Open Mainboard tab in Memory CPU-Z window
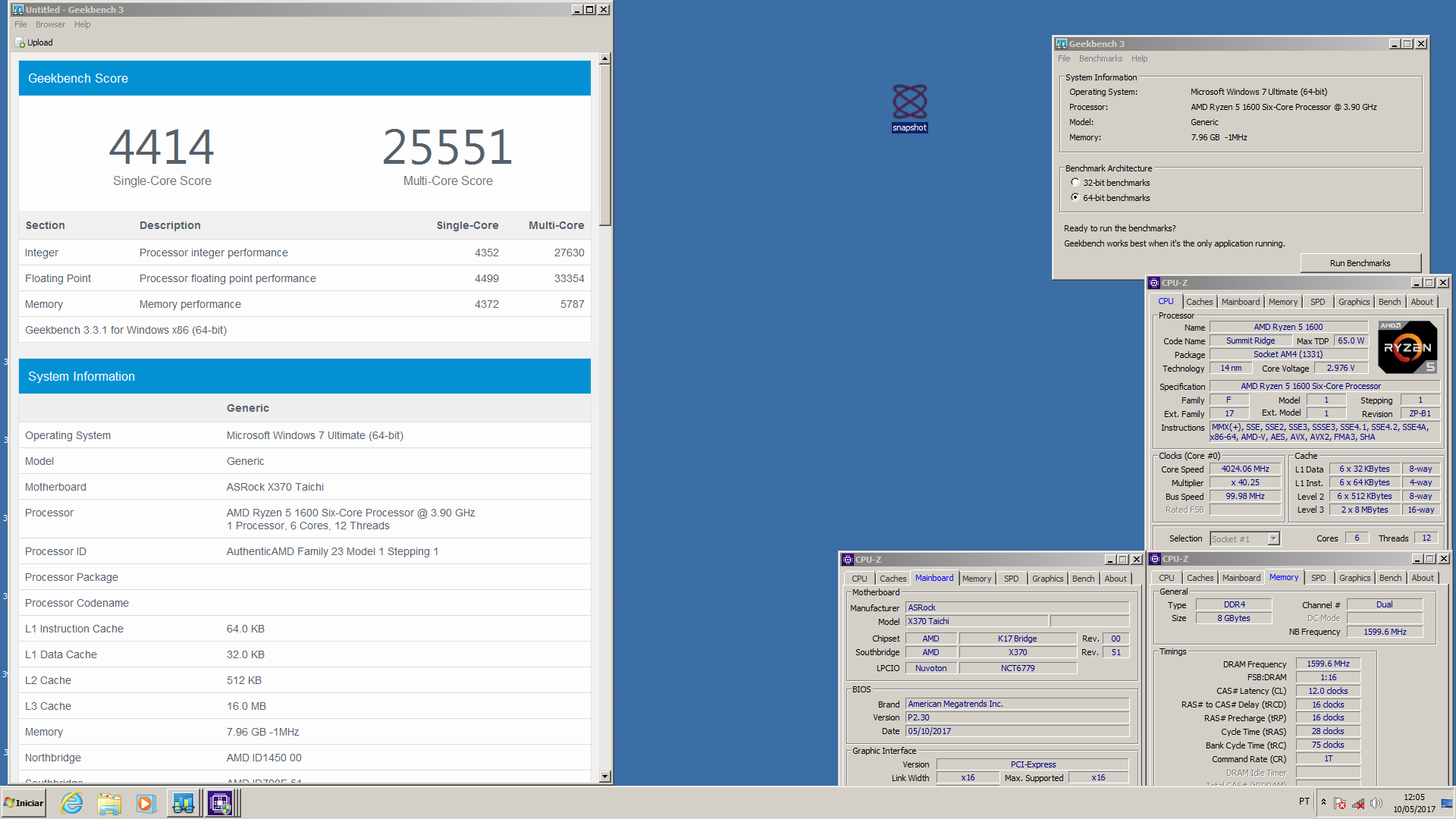Viewport: 1456px width, 819px height. click(x=1241, y=578)
